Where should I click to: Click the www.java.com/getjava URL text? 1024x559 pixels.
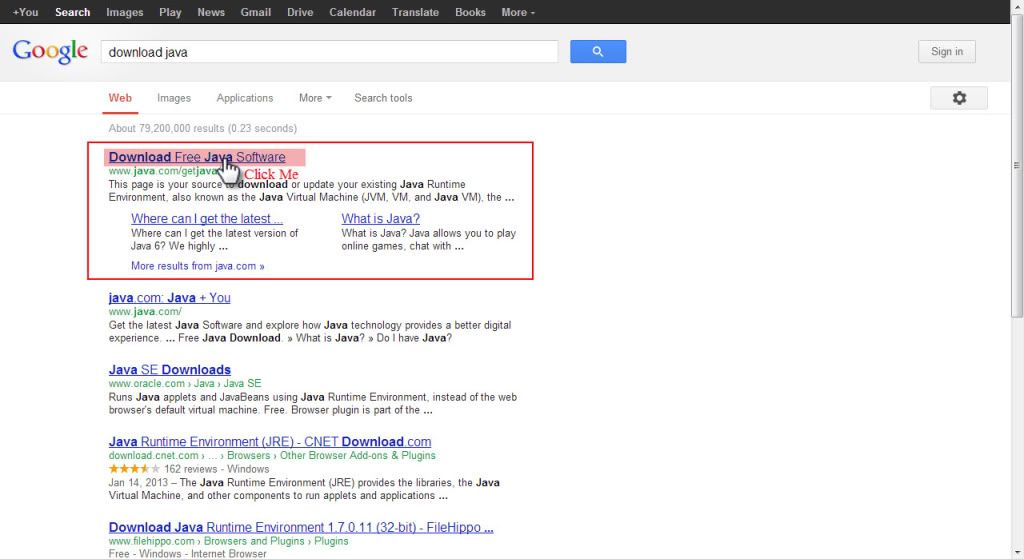163,171
